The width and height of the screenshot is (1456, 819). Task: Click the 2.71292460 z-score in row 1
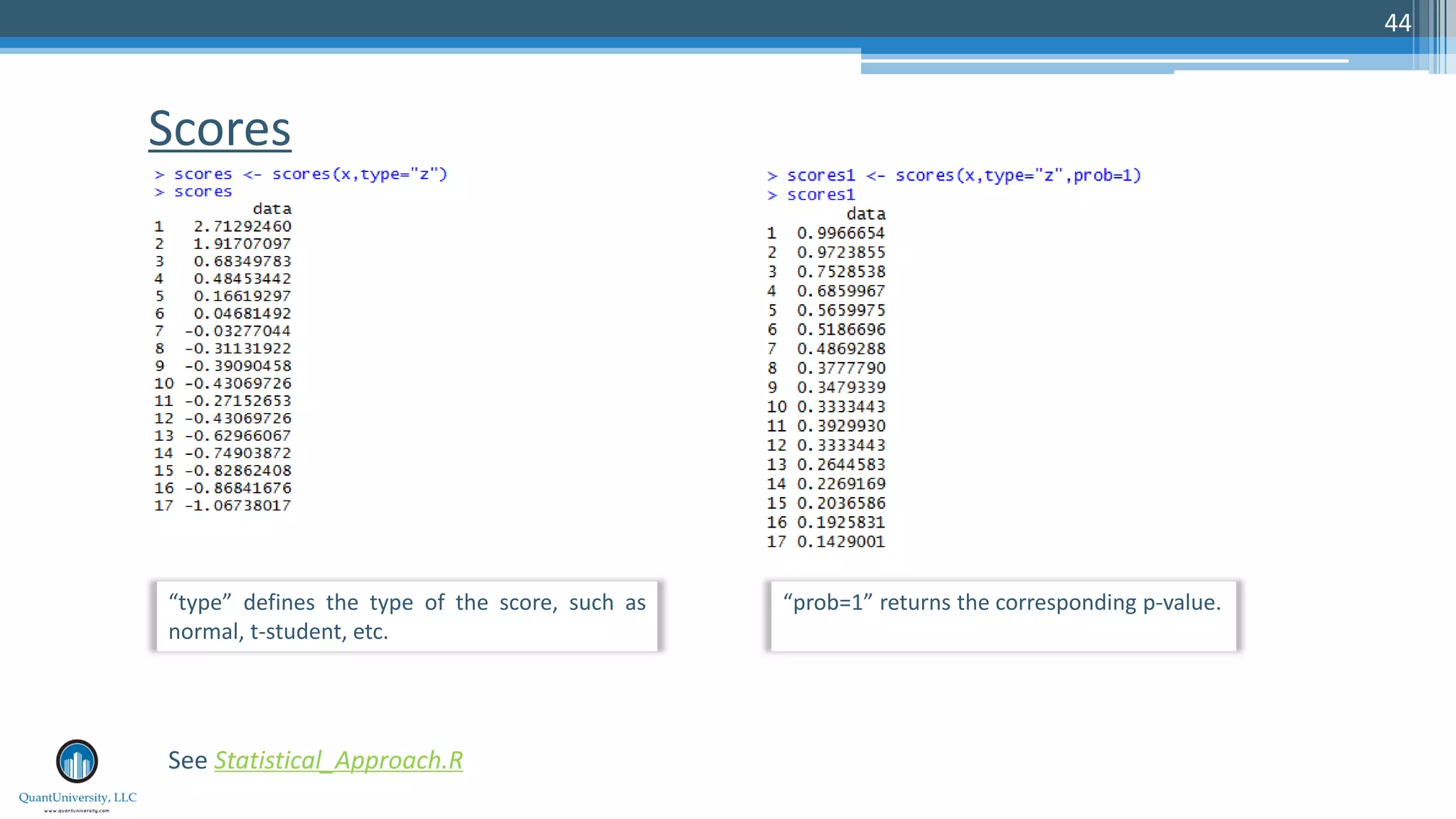pyautogui.click(x=242, y=226)
